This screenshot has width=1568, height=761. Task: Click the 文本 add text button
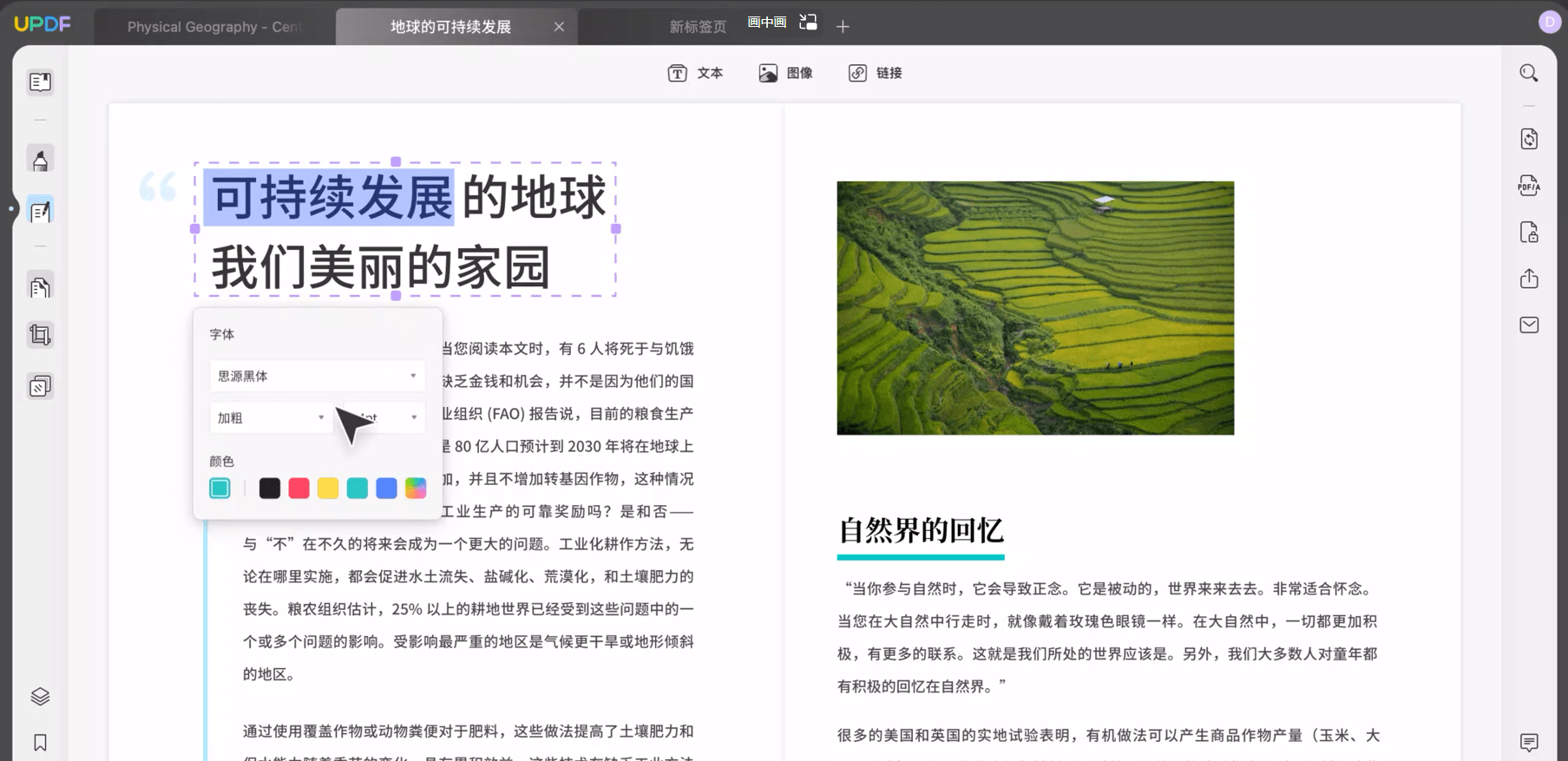(x=695, y=73)
